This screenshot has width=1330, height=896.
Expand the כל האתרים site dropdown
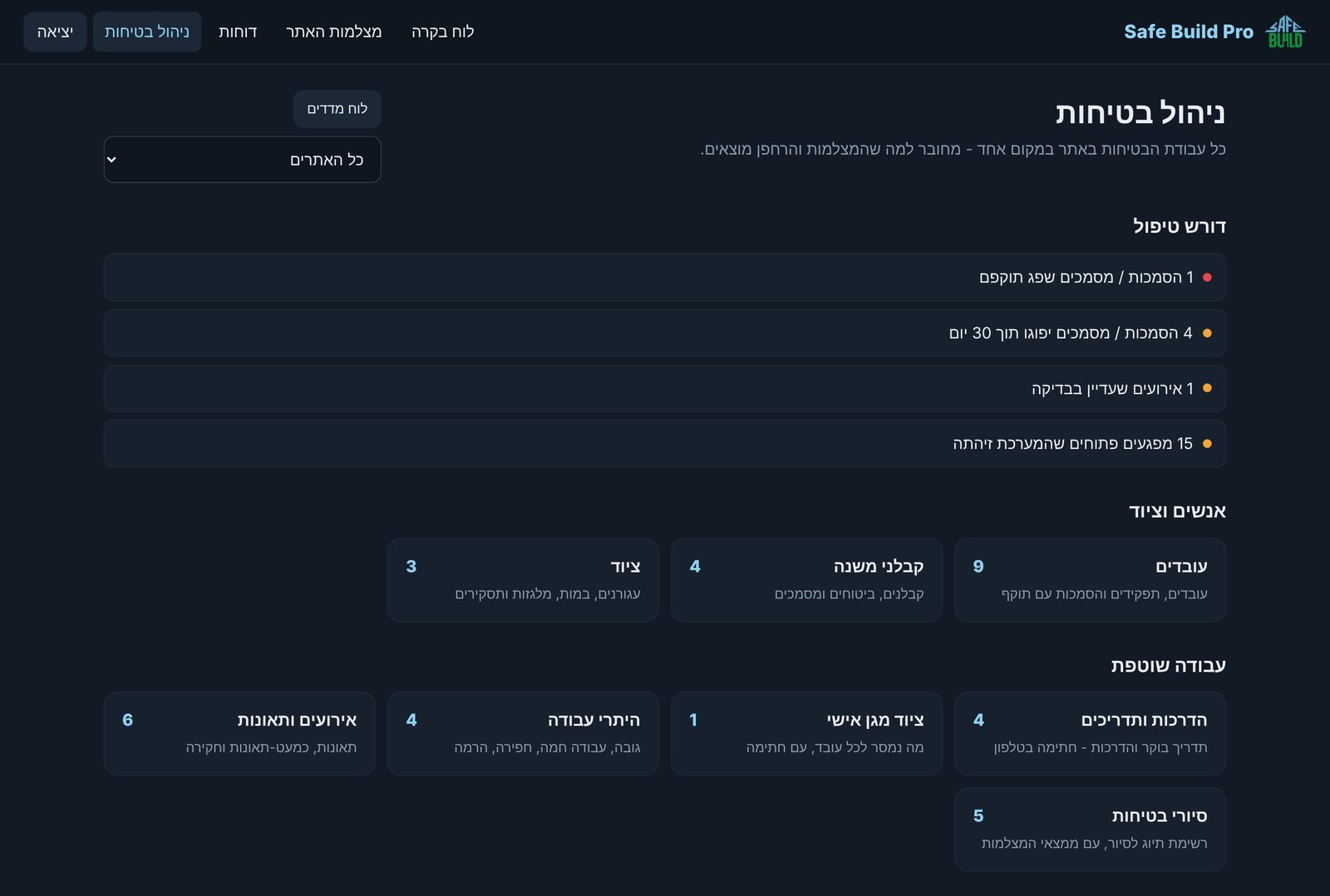tap(242, 160)
